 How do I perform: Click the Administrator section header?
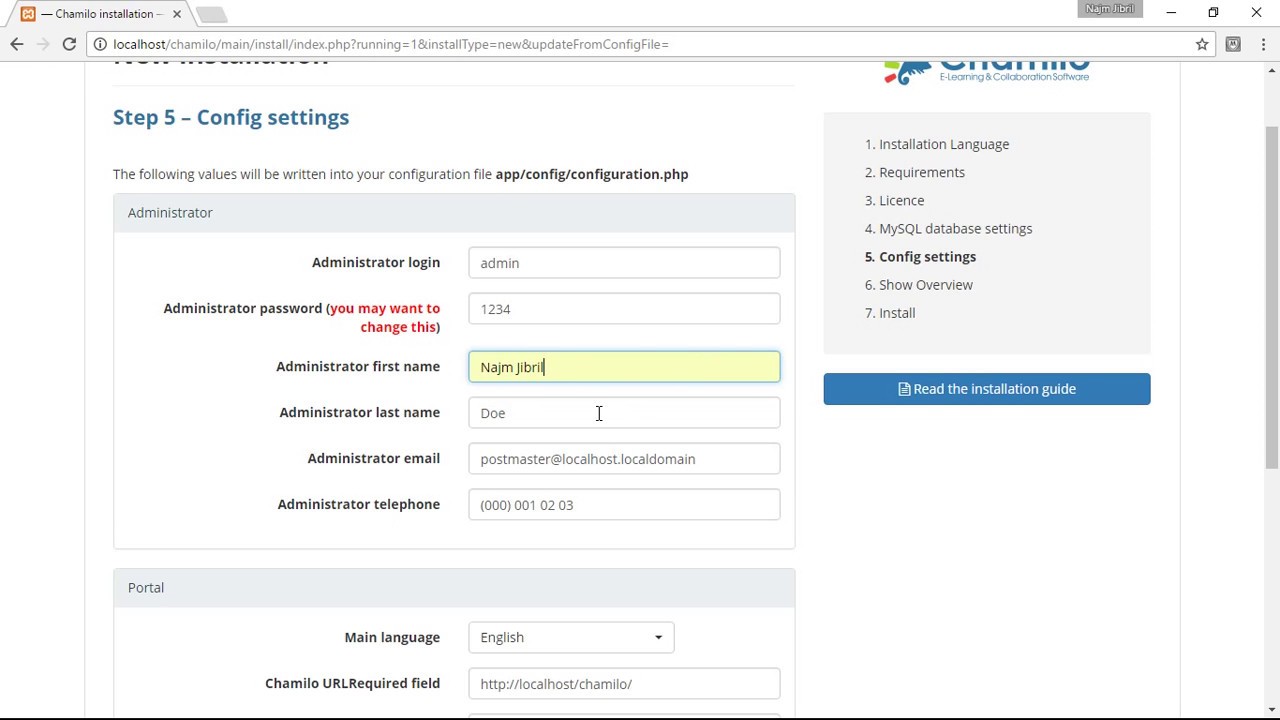tap(454, 213)
